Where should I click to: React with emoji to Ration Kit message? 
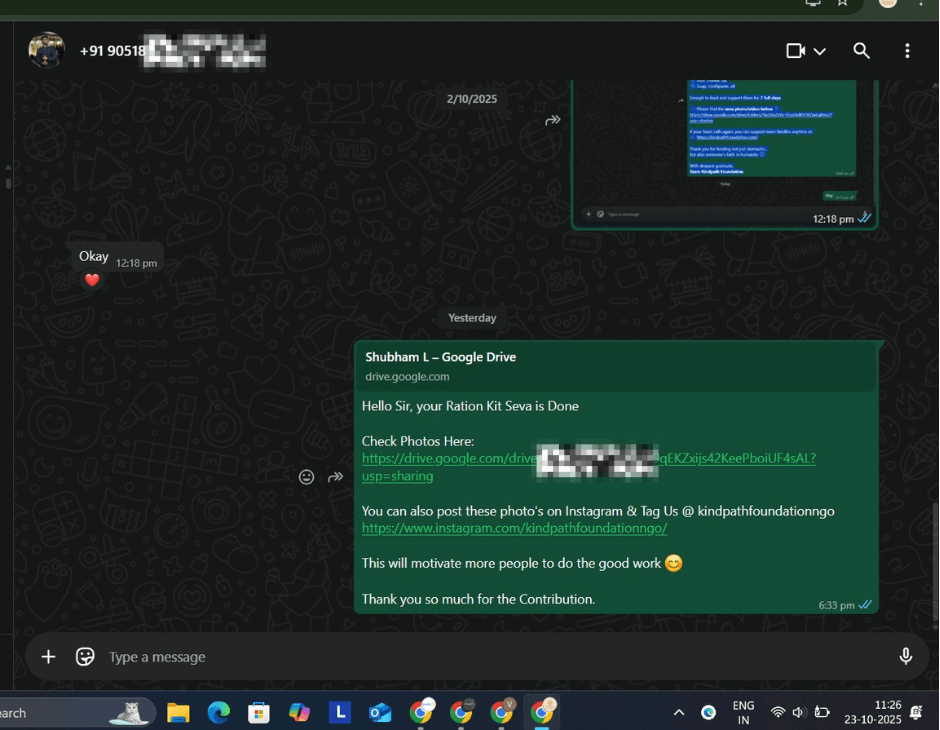point(307,477)
